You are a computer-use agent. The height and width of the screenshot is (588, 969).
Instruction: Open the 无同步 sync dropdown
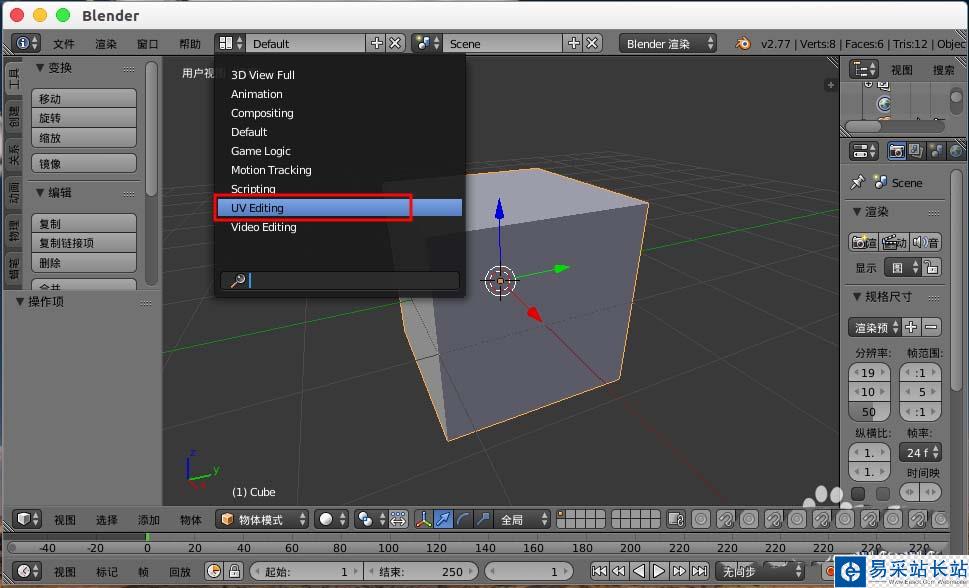click(761, 571)
